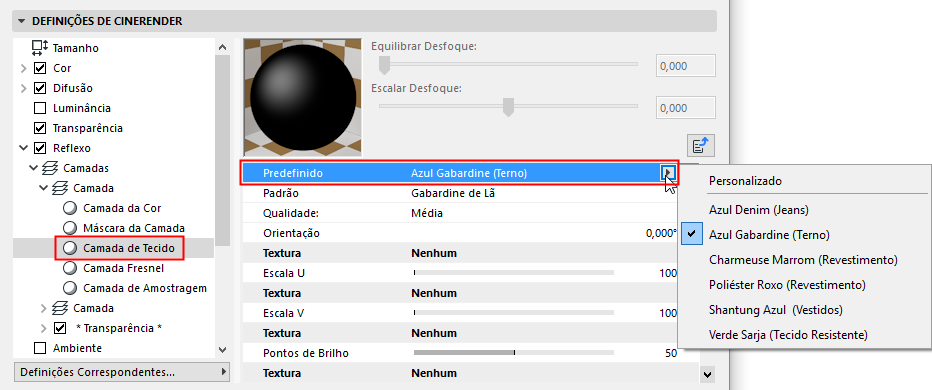Click the sphere icon beside Máscara da Camada
932x390 pixels.
(x=71, y=228)
